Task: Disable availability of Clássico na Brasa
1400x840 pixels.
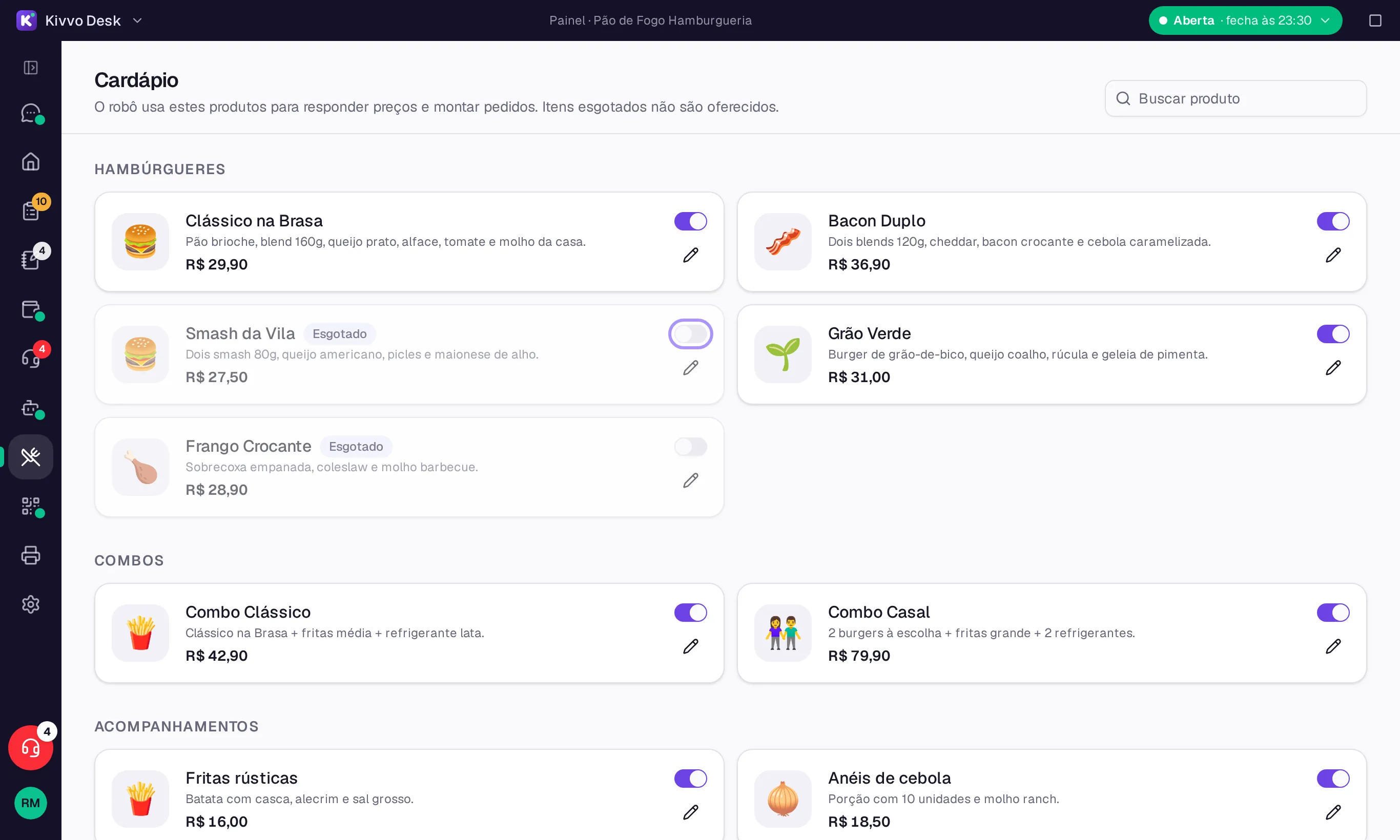Action: coord(690,221)
